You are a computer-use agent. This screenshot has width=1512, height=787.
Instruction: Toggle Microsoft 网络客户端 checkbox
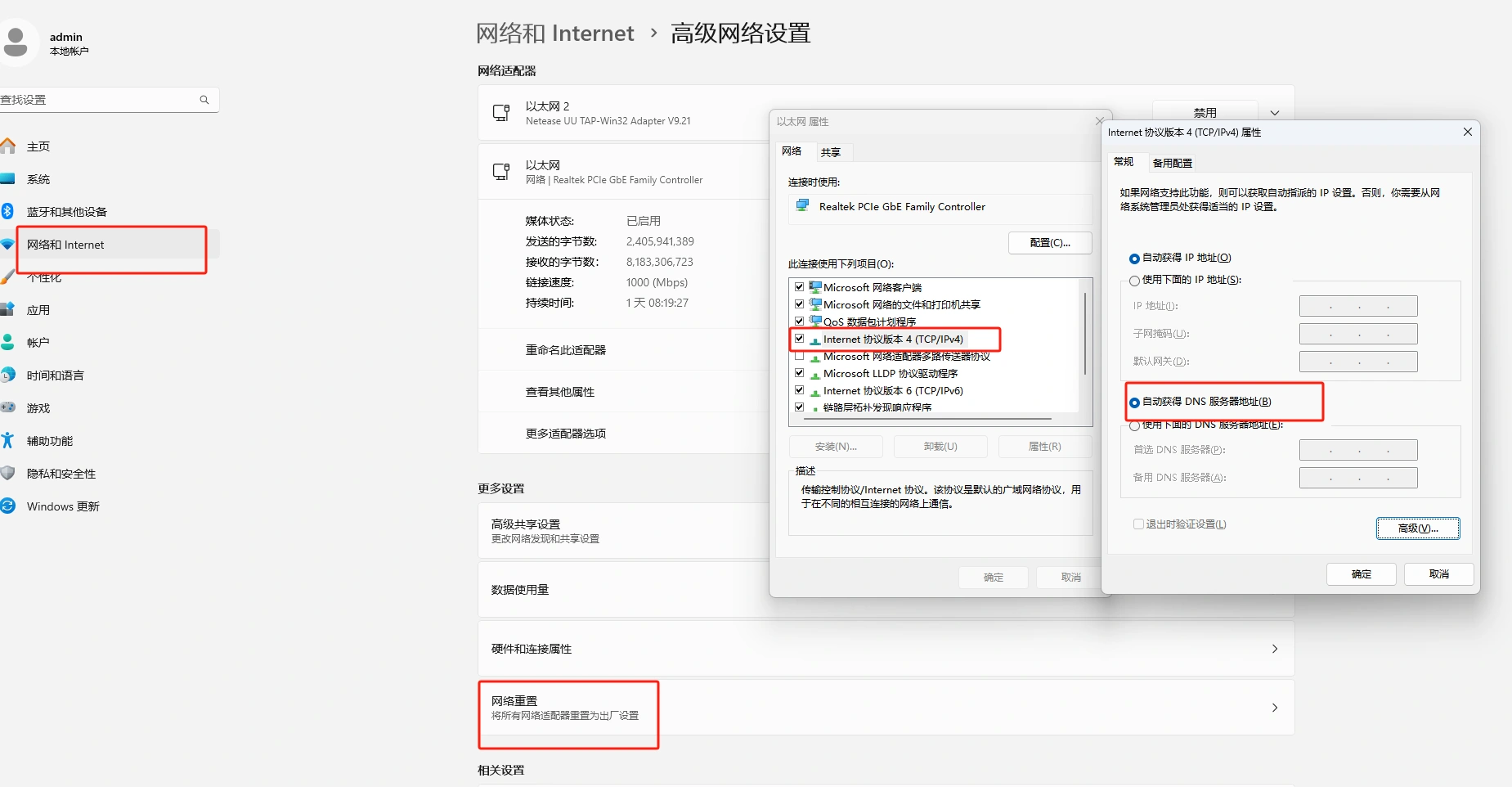click(800, 287)
